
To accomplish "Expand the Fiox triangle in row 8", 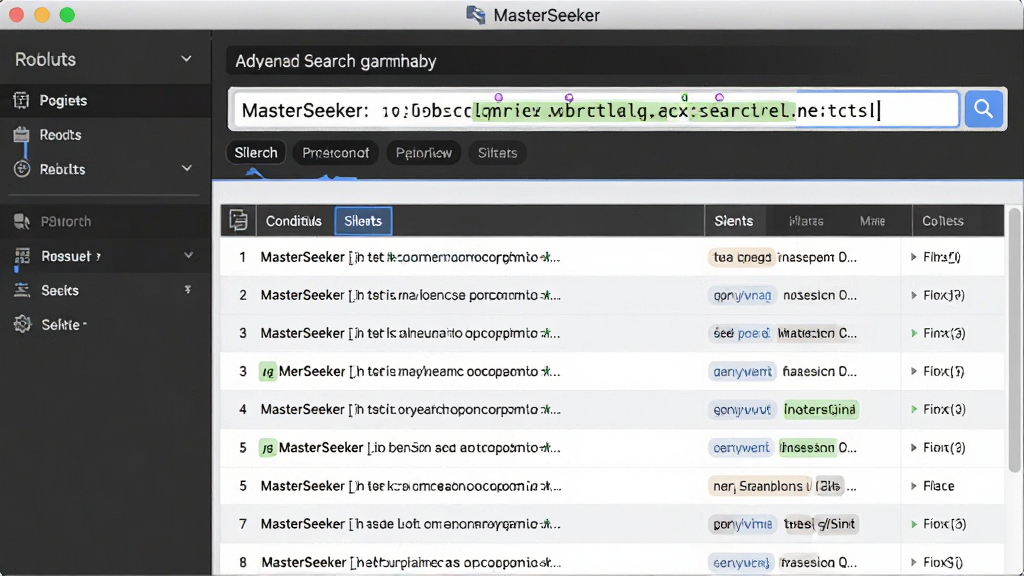I will tap(914, 562).
